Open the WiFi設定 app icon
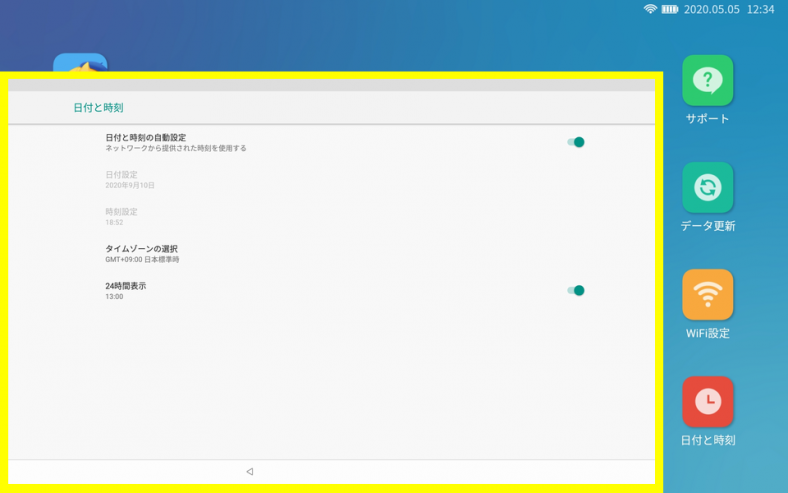The width and height of the screenshot is (788, 493). pyautogui.click(x=708, y=294)
